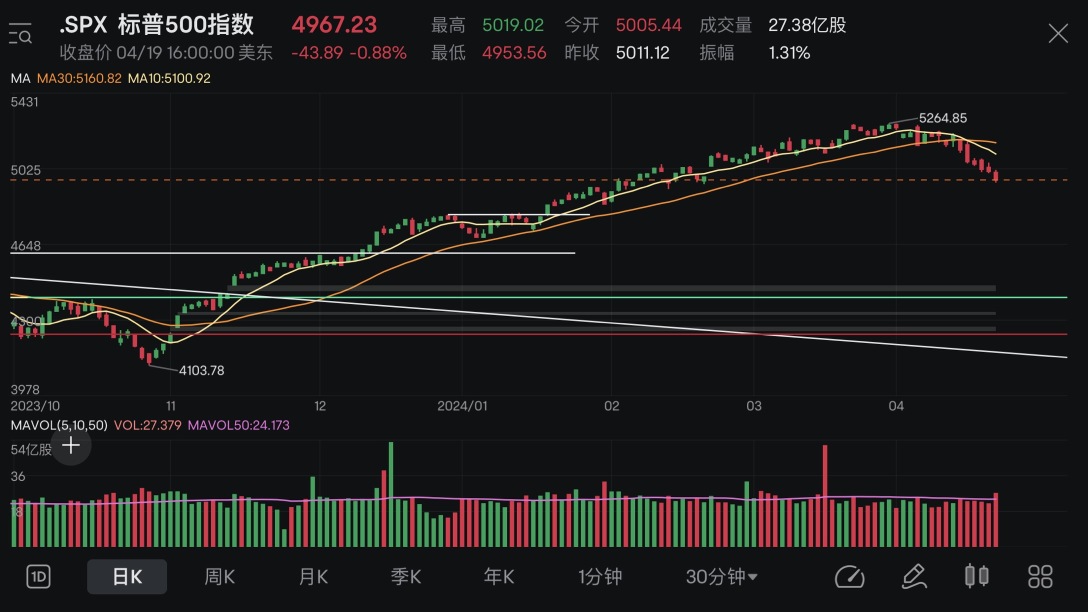Viewport: 1088px width, 612px height.
Task: Tap the .SPX 标普500指数 title
Action: click(x=157, y=25)
